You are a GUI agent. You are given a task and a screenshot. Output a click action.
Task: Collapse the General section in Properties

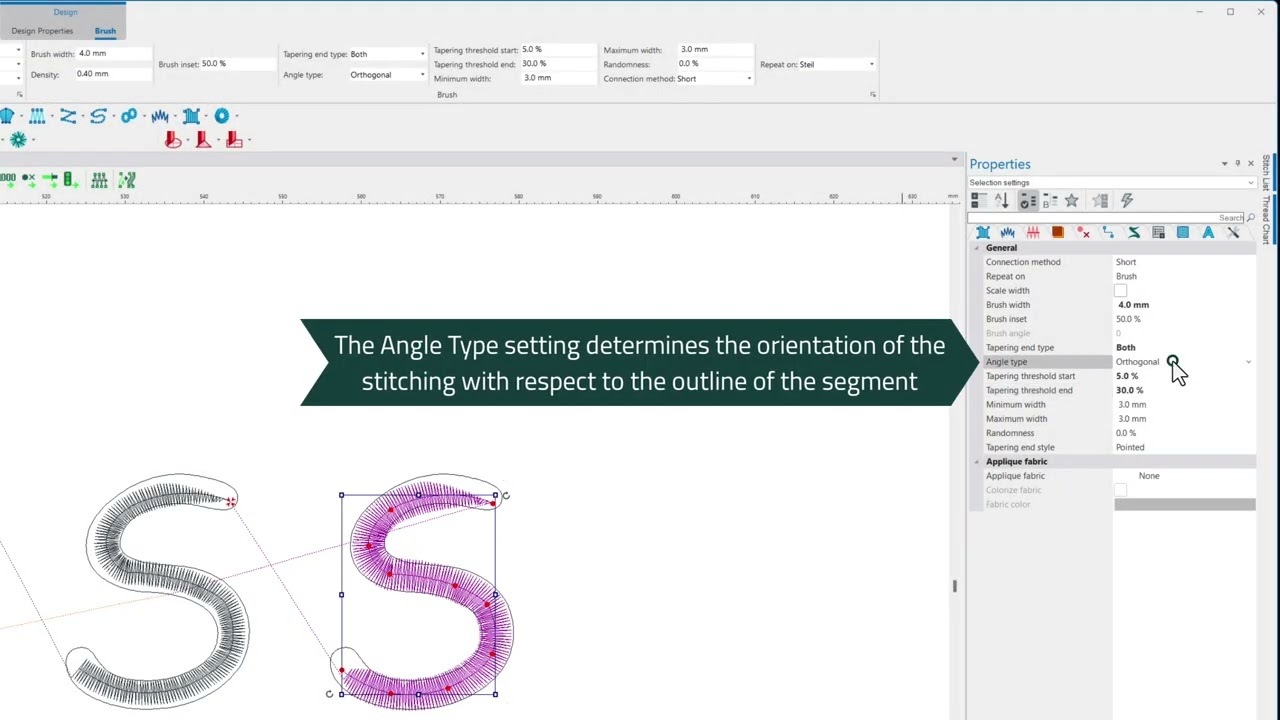(x=977, y=248)
